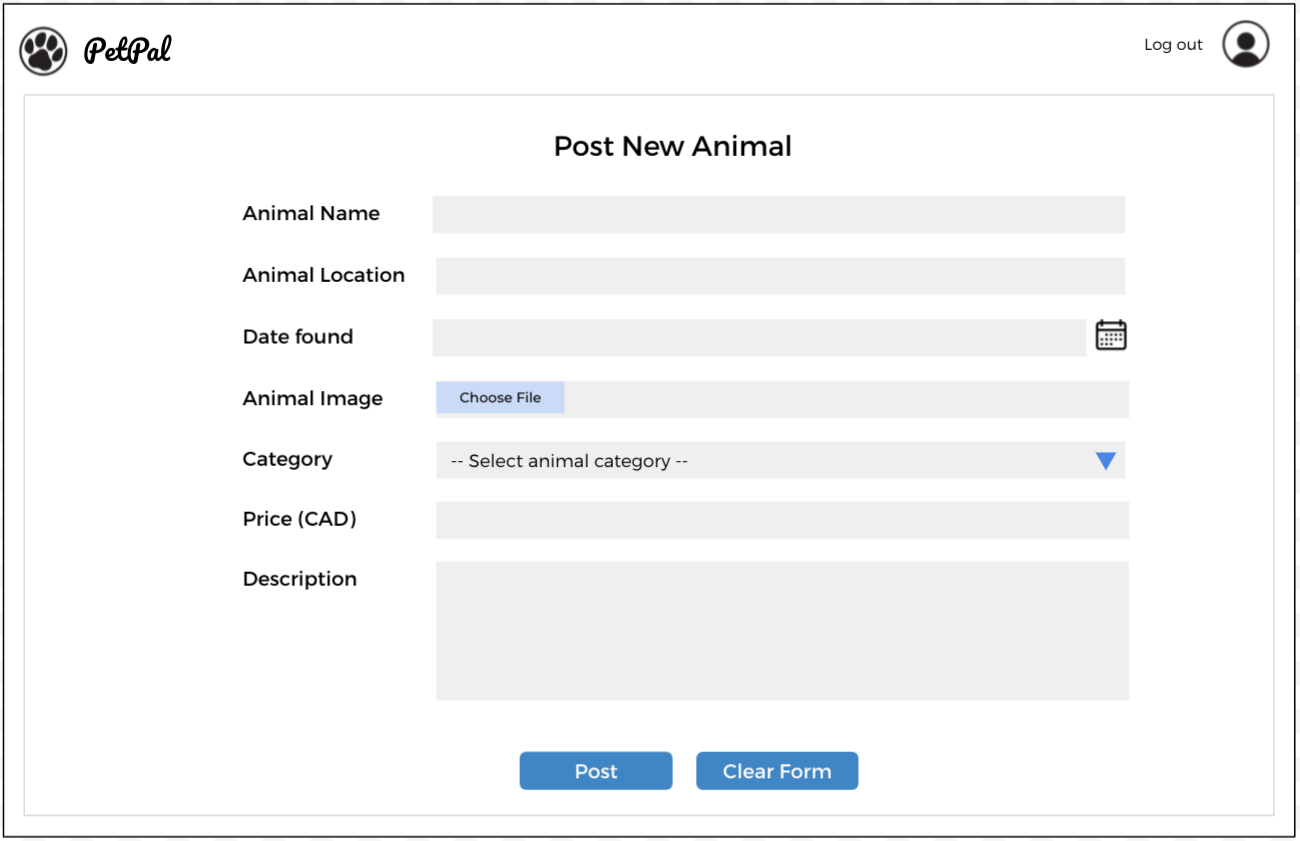
Task: Submit the form with Post button
Action: [x=596, y=771]
